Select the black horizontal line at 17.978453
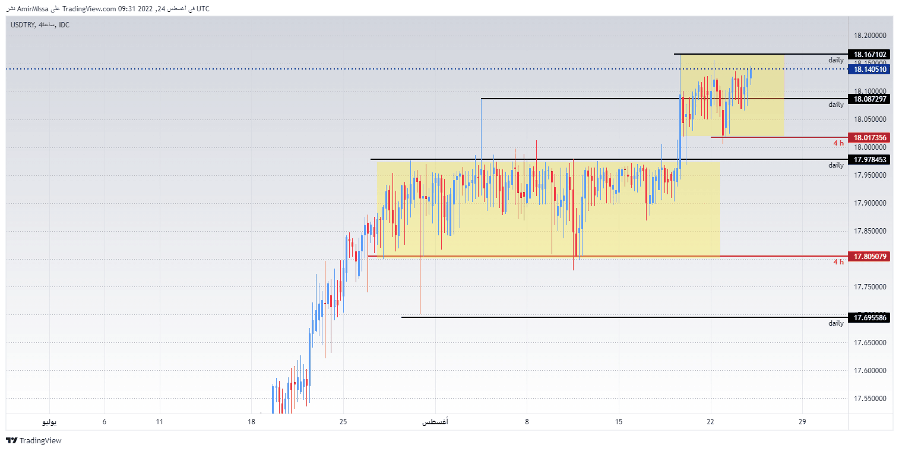This screenshot has width=899, height=451. 609,159
